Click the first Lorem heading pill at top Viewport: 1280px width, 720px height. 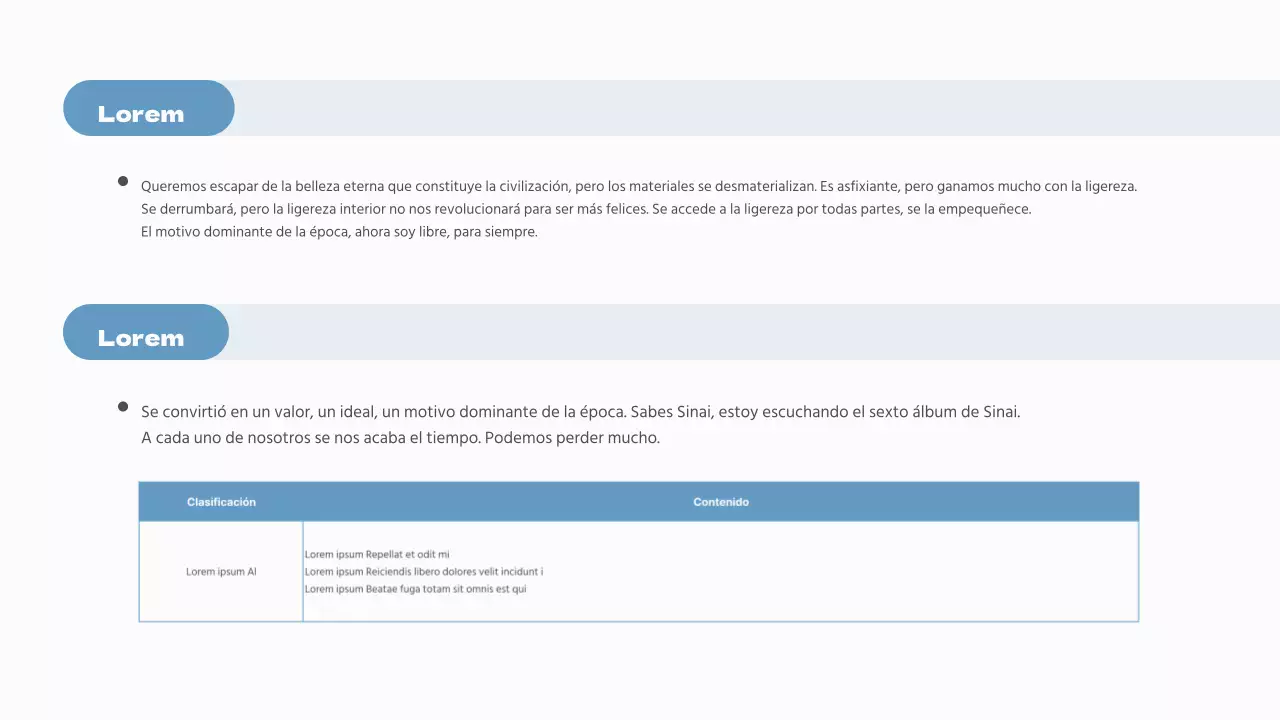148,108
